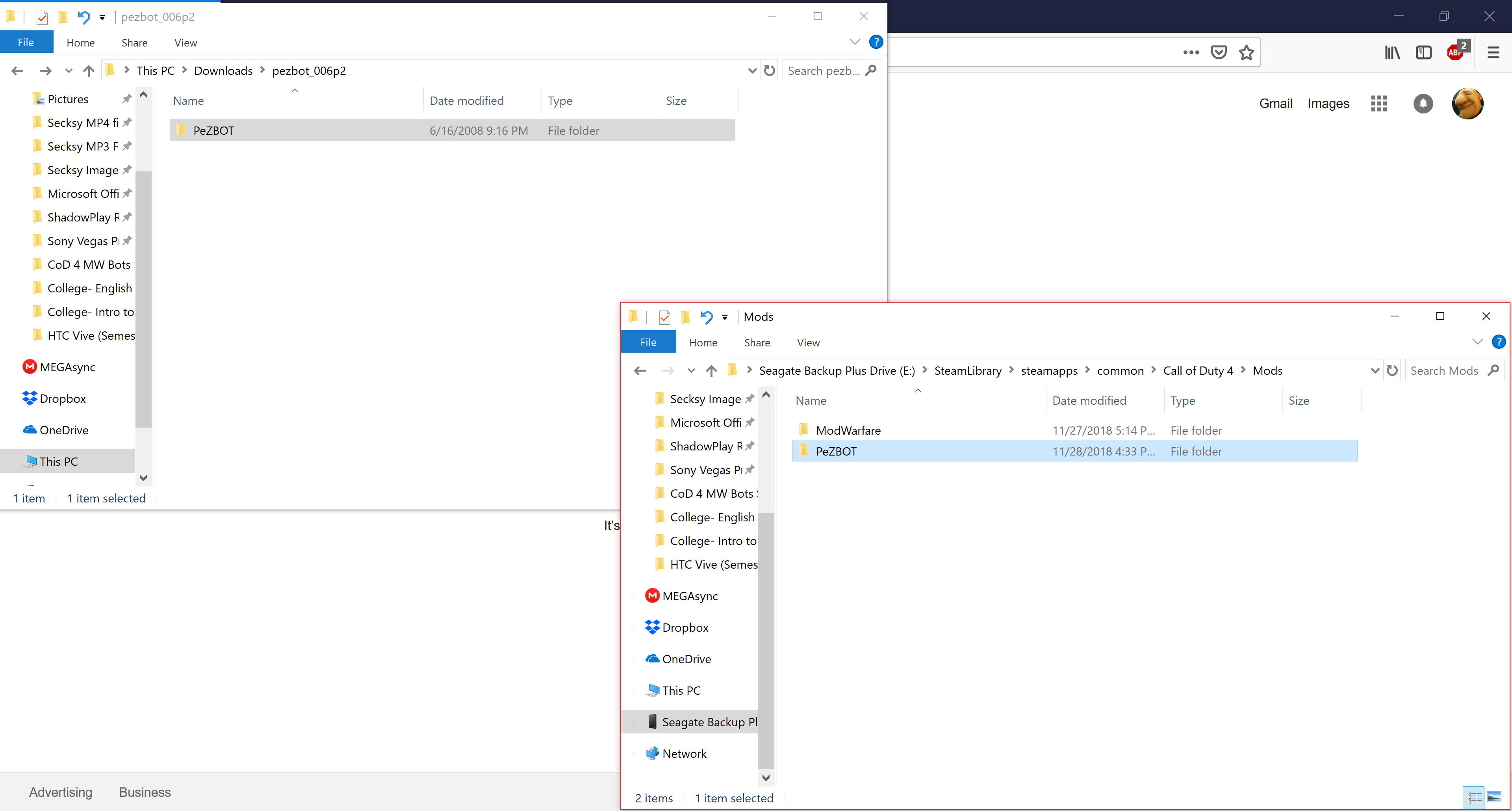Open the Google apps grid icon
This screenshot has height=811, width=1512.
[1379, 103]
